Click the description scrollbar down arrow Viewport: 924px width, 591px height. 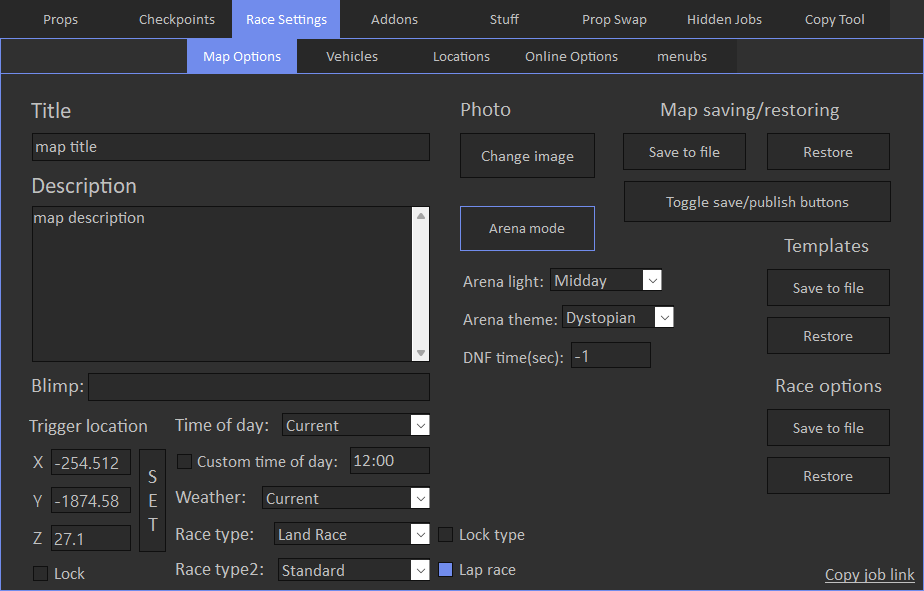tap(421, 352)
